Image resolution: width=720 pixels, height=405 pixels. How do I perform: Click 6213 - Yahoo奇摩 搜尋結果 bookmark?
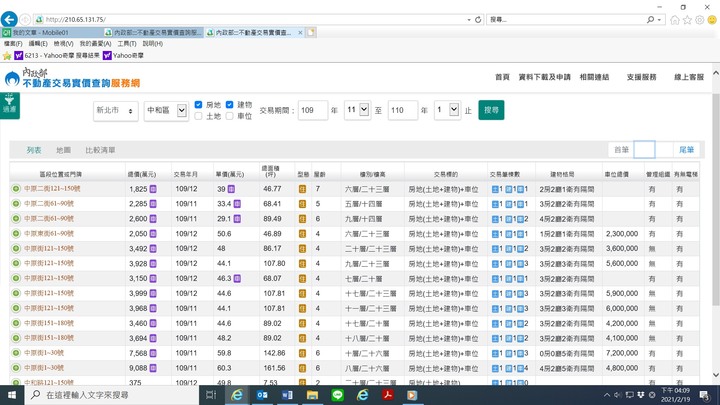coord(57,56)
